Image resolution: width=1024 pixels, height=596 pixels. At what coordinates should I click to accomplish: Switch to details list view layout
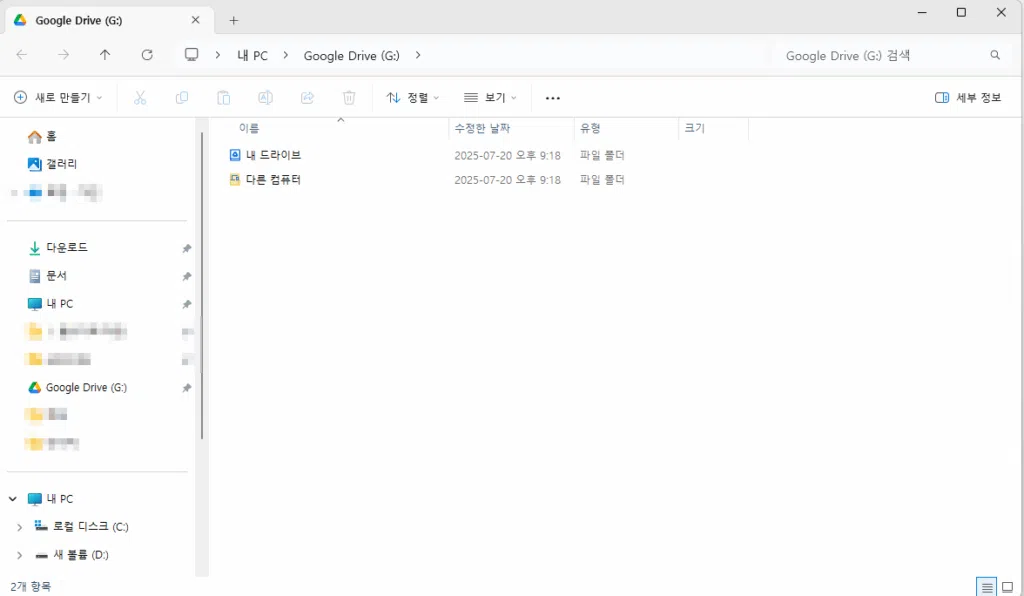[x=987, y=587]
